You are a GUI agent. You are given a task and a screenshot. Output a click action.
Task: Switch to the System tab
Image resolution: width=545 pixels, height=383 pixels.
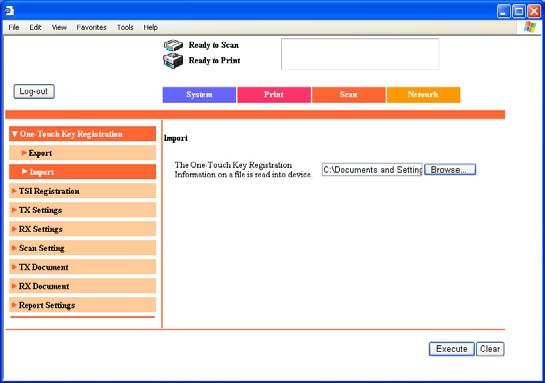[199, 95]
